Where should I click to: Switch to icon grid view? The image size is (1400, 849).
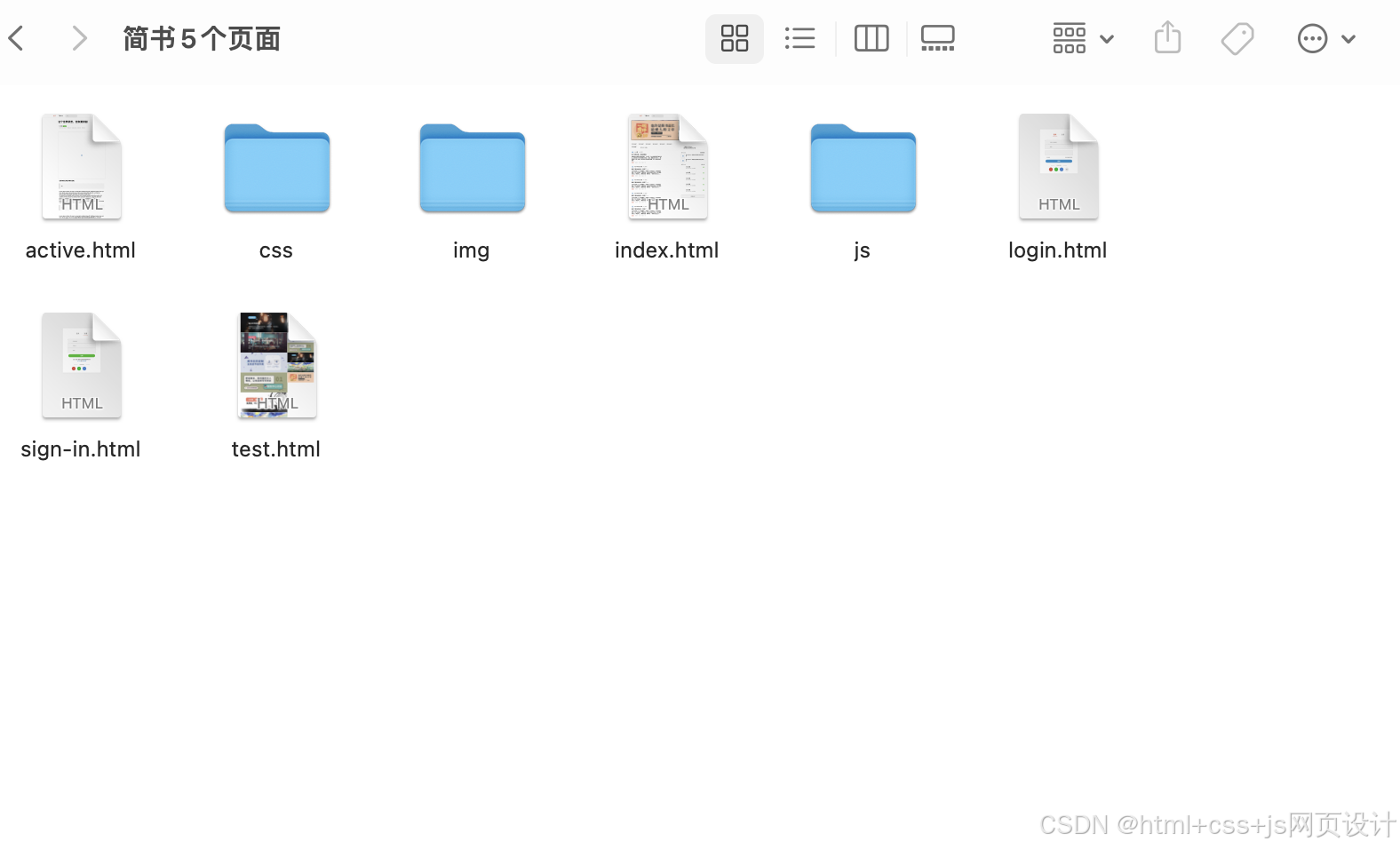(x=735, y=38)
